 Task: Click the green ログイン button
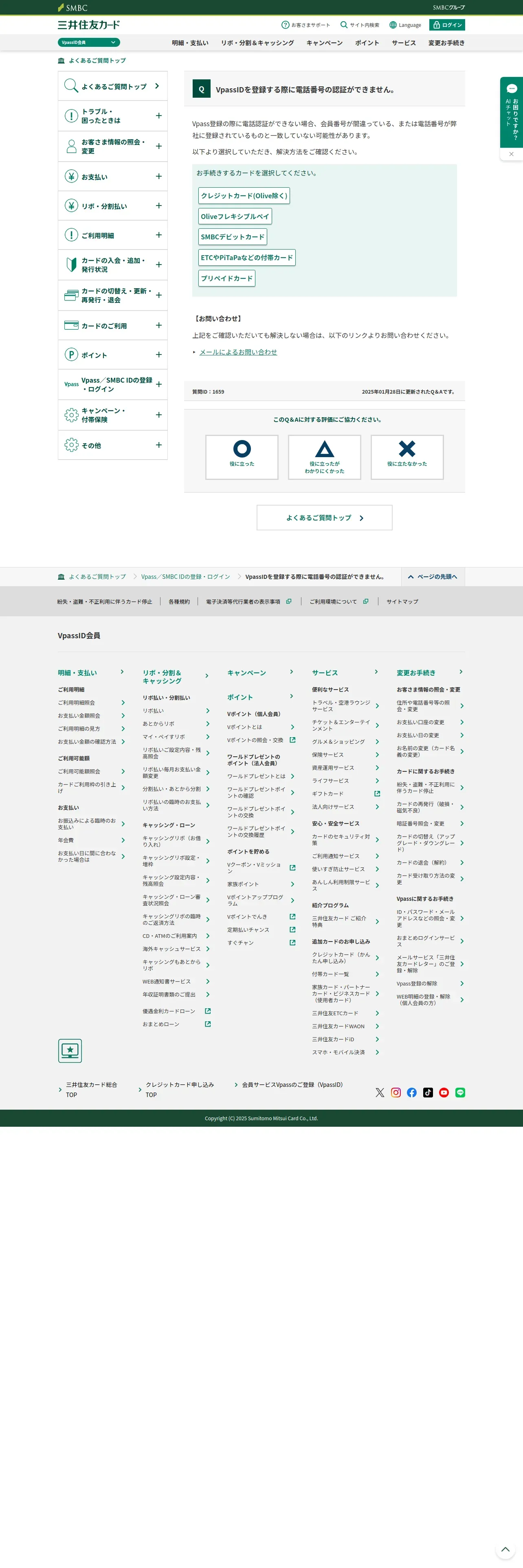(447, 25)
